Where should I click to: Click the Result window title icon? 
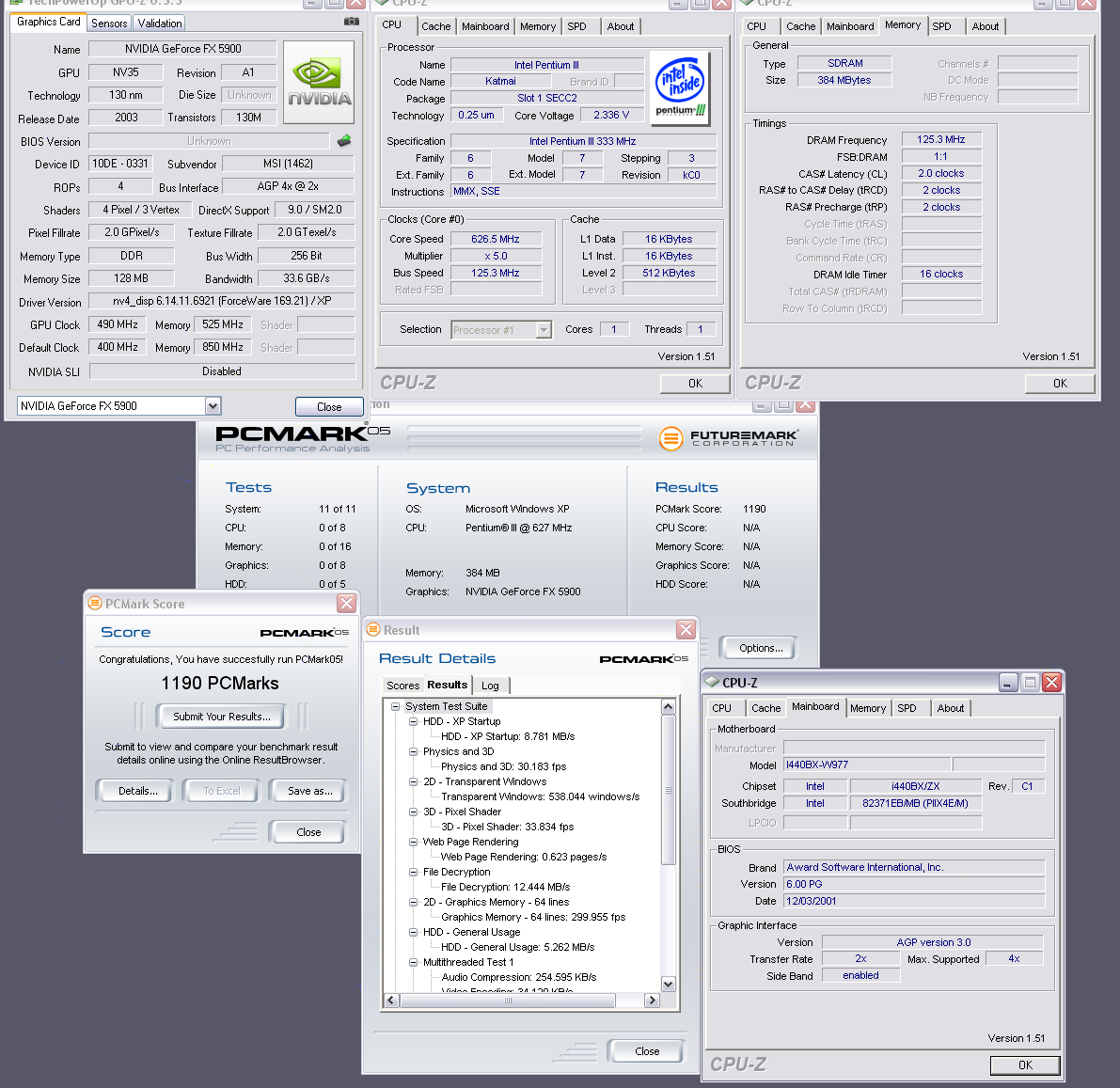373,630
